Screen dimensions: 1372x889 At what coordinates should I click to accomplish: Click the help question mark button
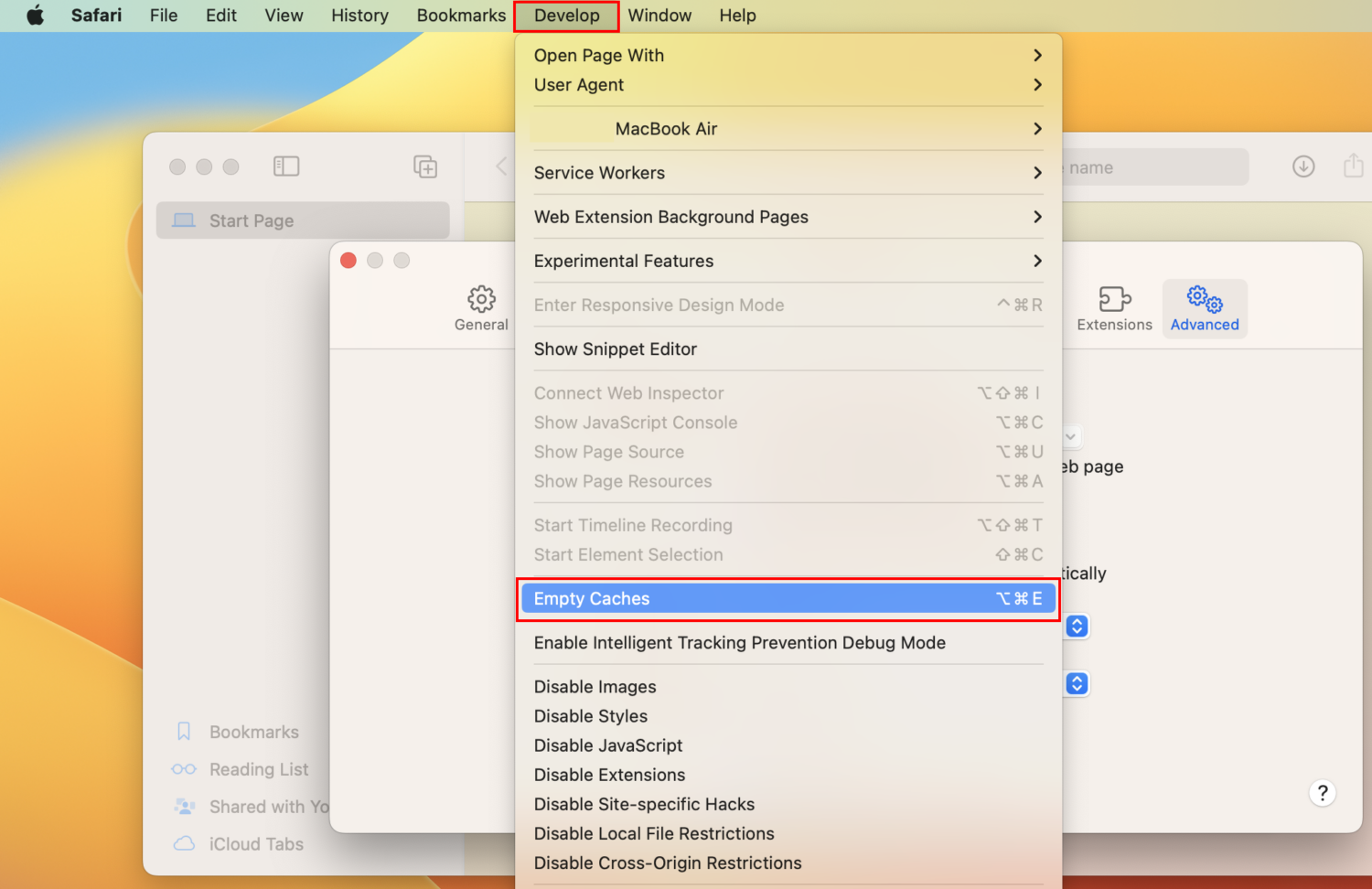1323,793
